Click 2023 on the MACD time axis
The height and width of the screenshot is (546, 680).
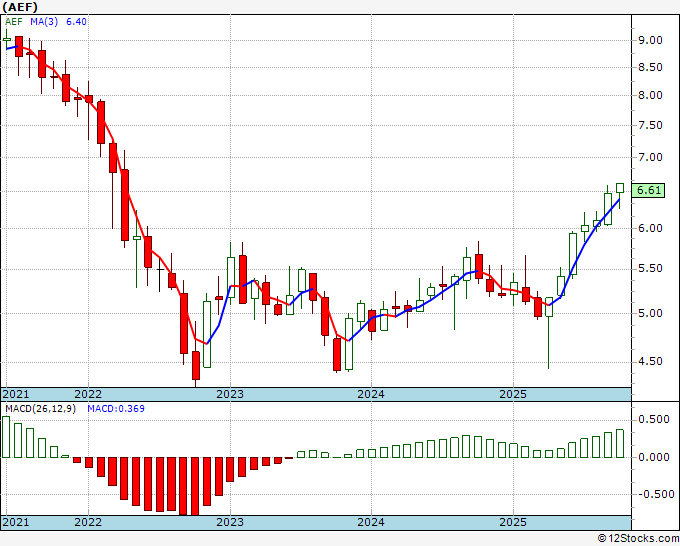[x=230, y=522]
